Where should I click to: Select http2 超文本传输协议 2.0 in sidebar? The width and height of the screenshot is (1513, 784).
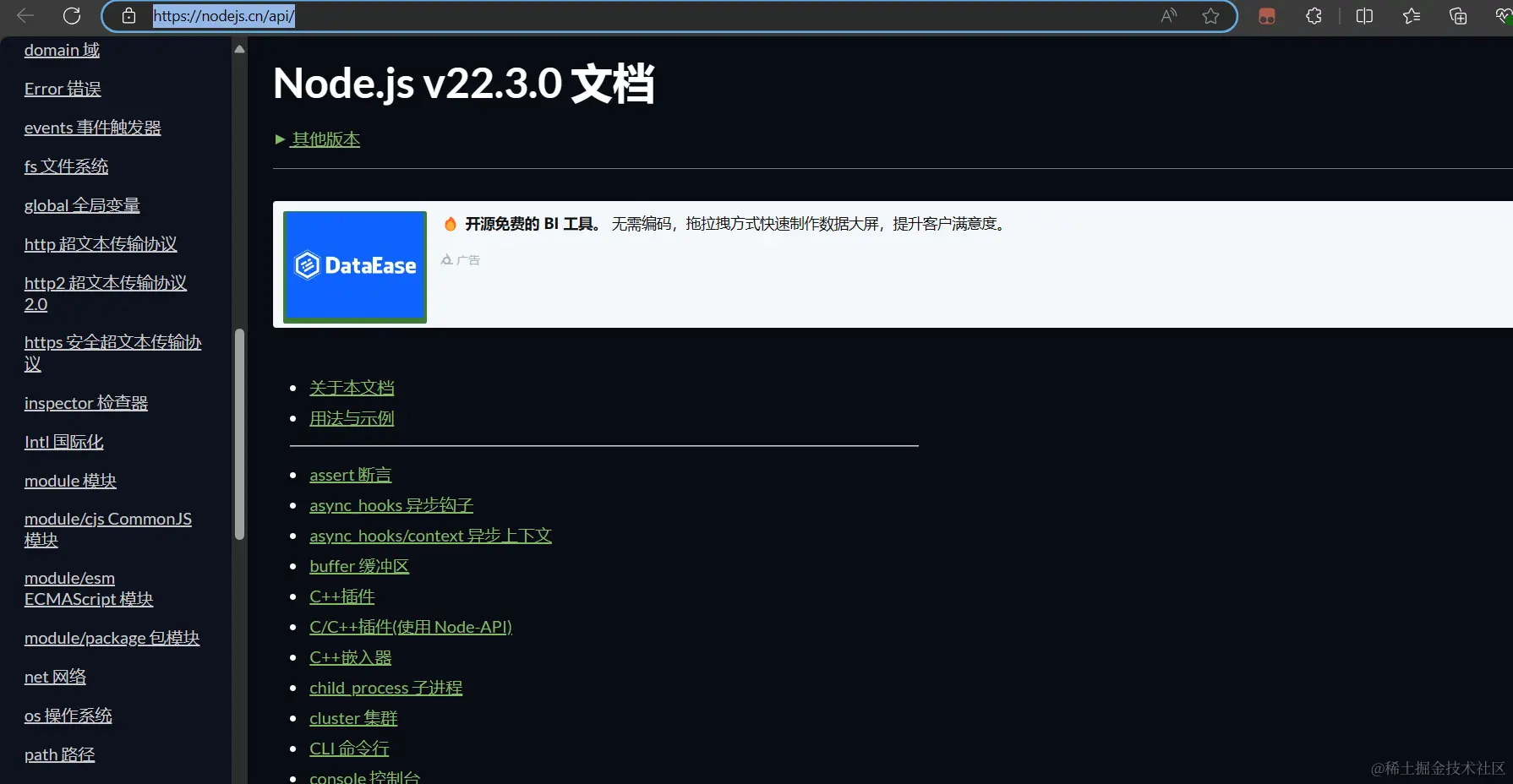(106, 293)
